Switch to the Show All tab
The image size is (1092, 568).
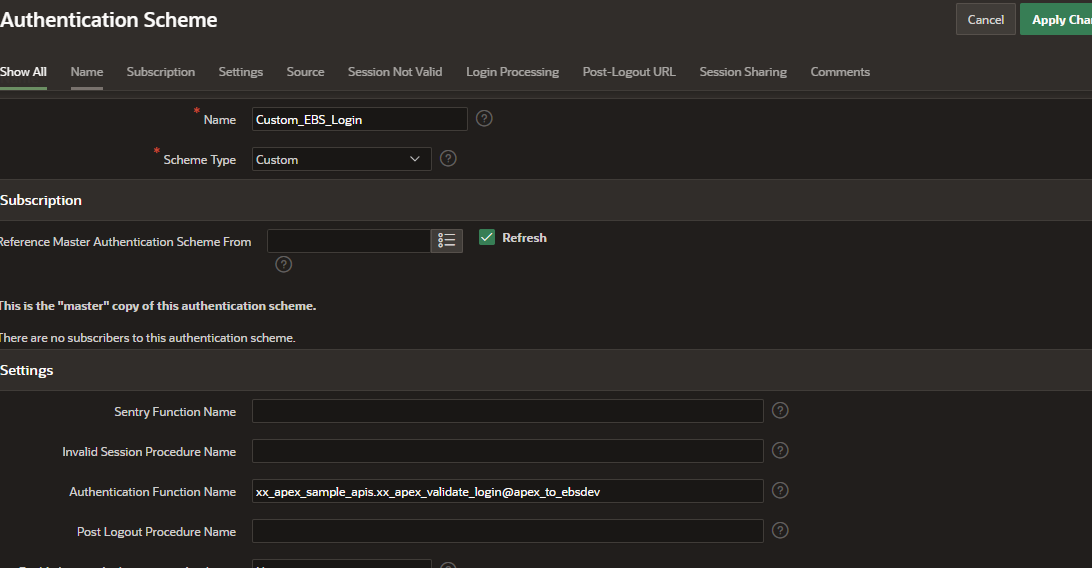pyautogui.click(x=23, y=72)
